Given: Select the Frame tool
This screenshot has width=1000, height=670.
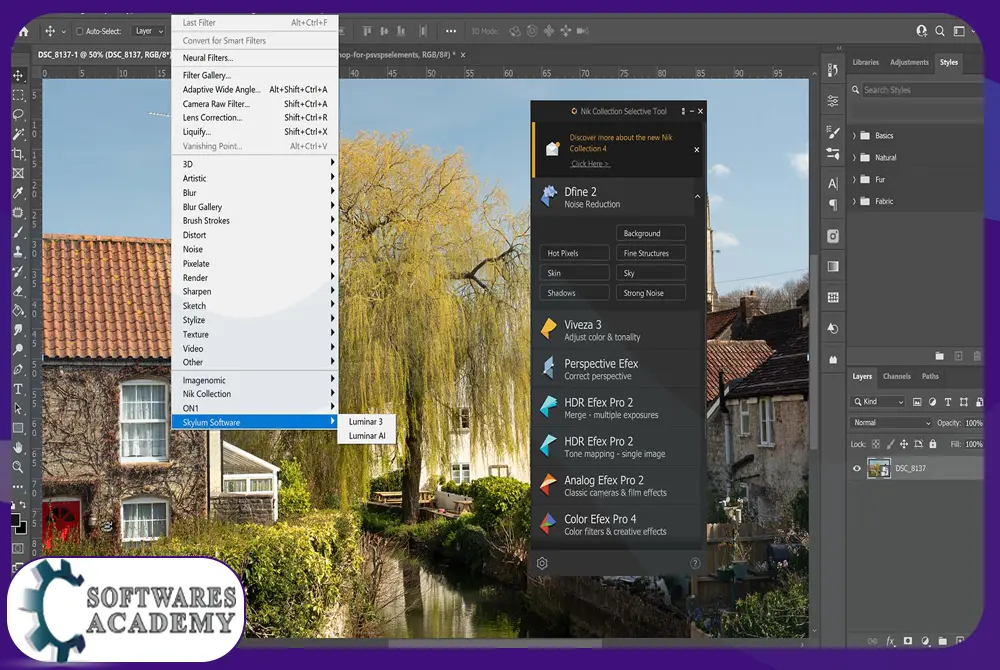Looking at the screenshot, I should pos(18,173).
